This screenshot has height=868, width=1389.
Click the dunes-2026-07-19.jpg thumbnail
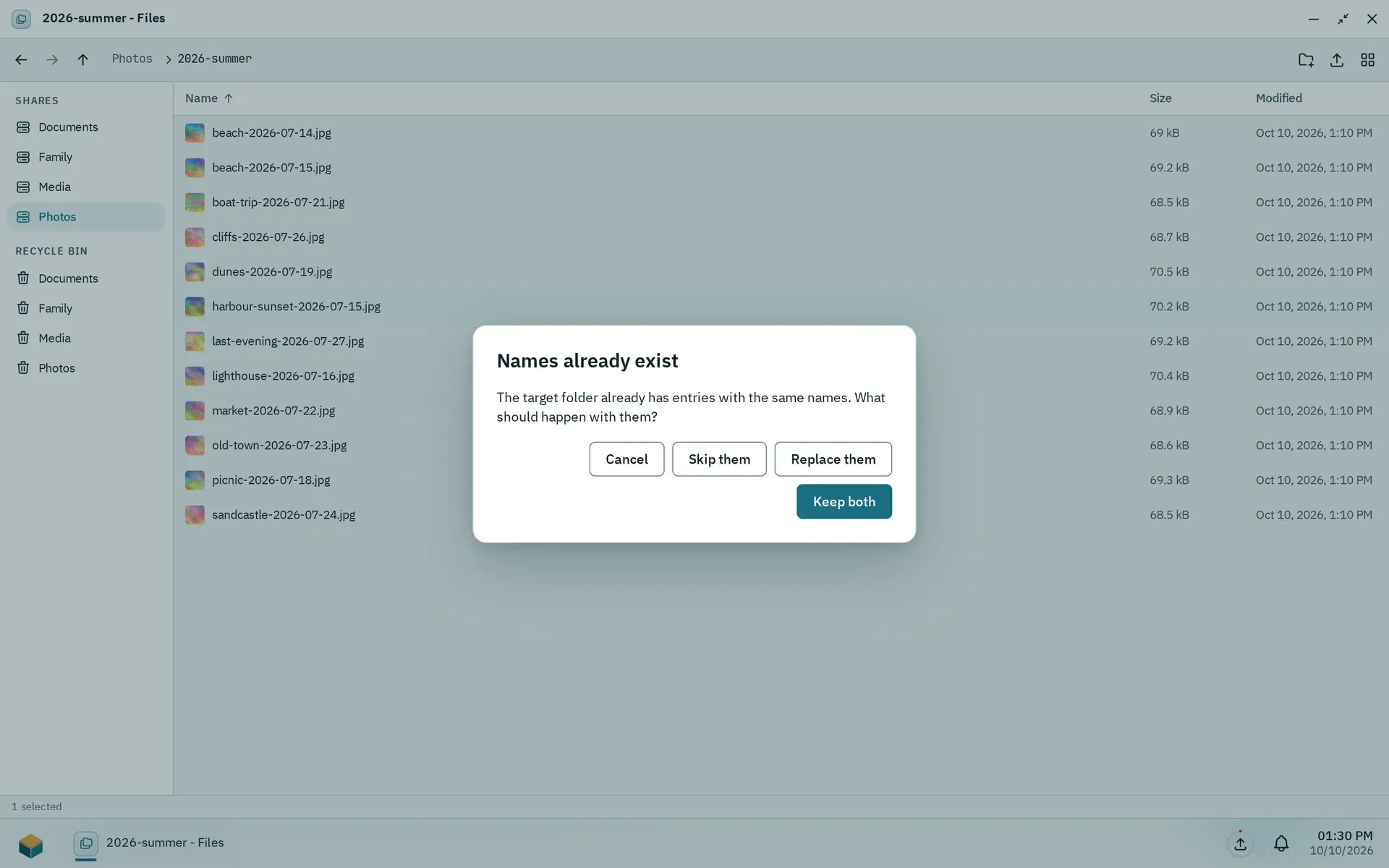coord(195,272)
